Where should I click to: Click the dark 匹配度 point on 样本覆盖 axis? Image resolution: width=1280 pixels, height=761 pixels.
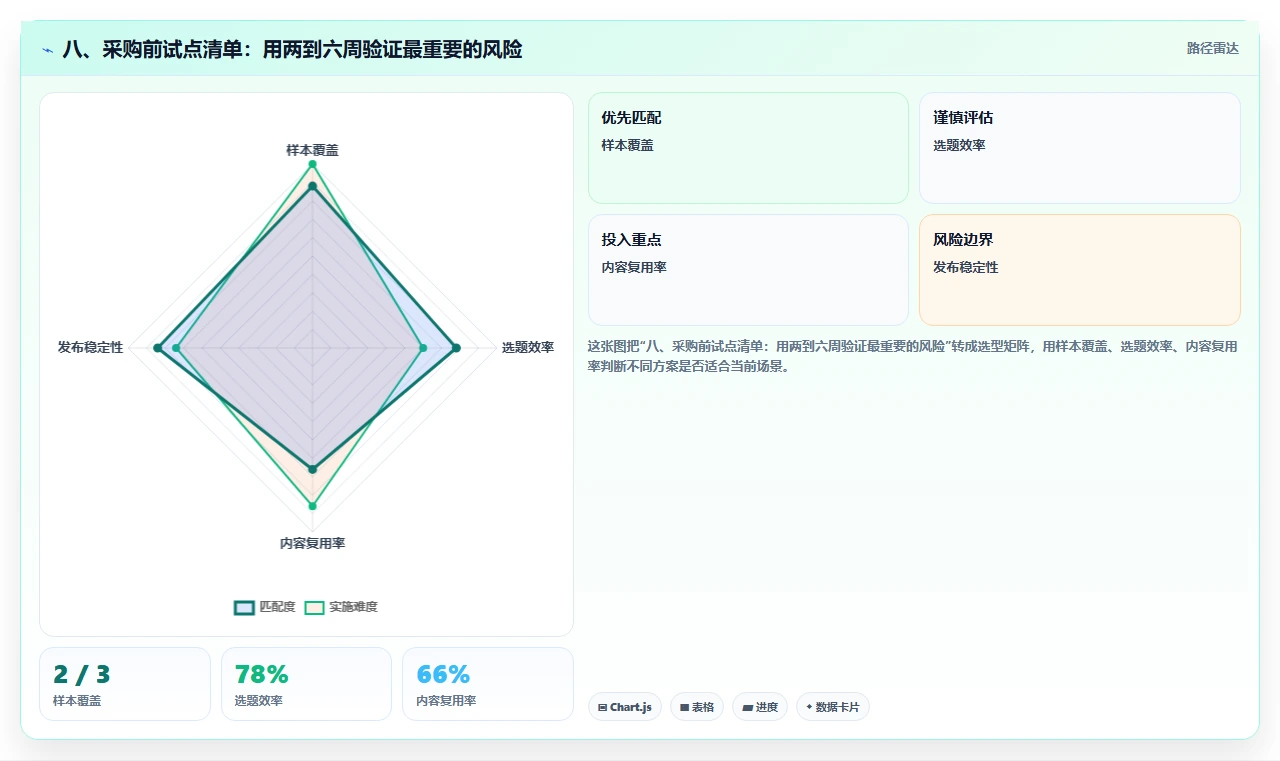tap(312, 186)
